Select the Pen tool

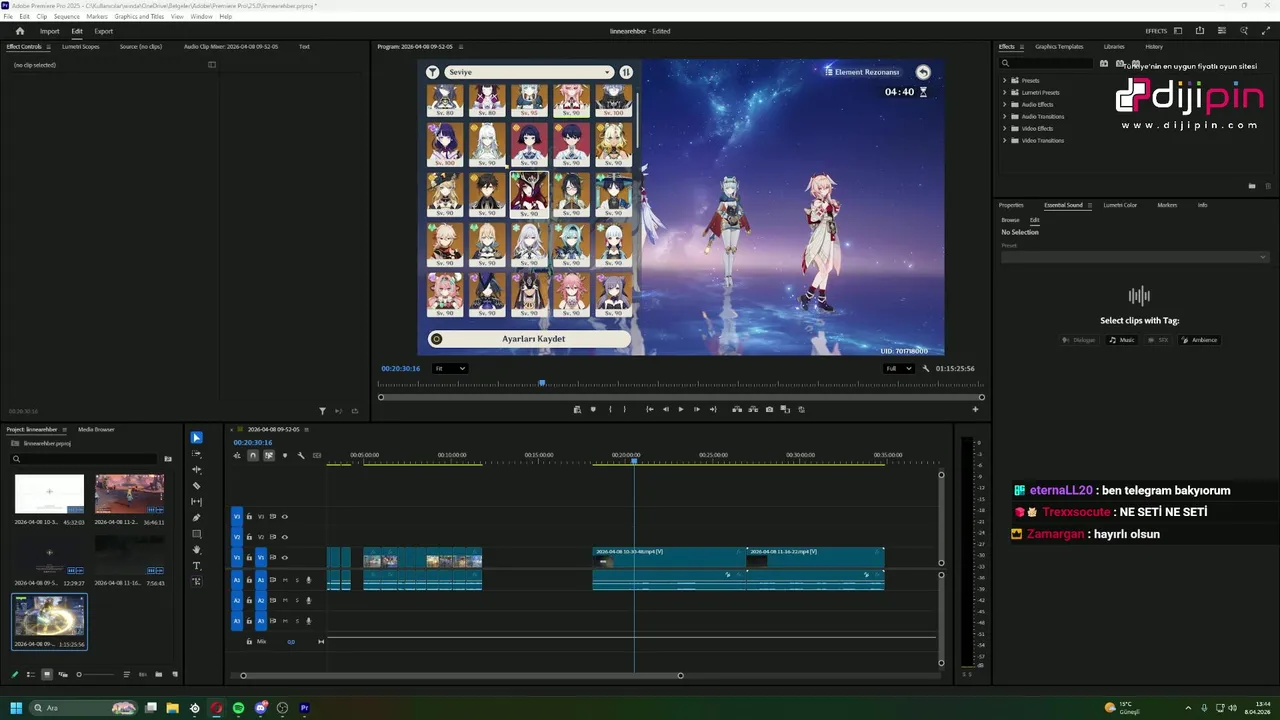pos(196,517)
